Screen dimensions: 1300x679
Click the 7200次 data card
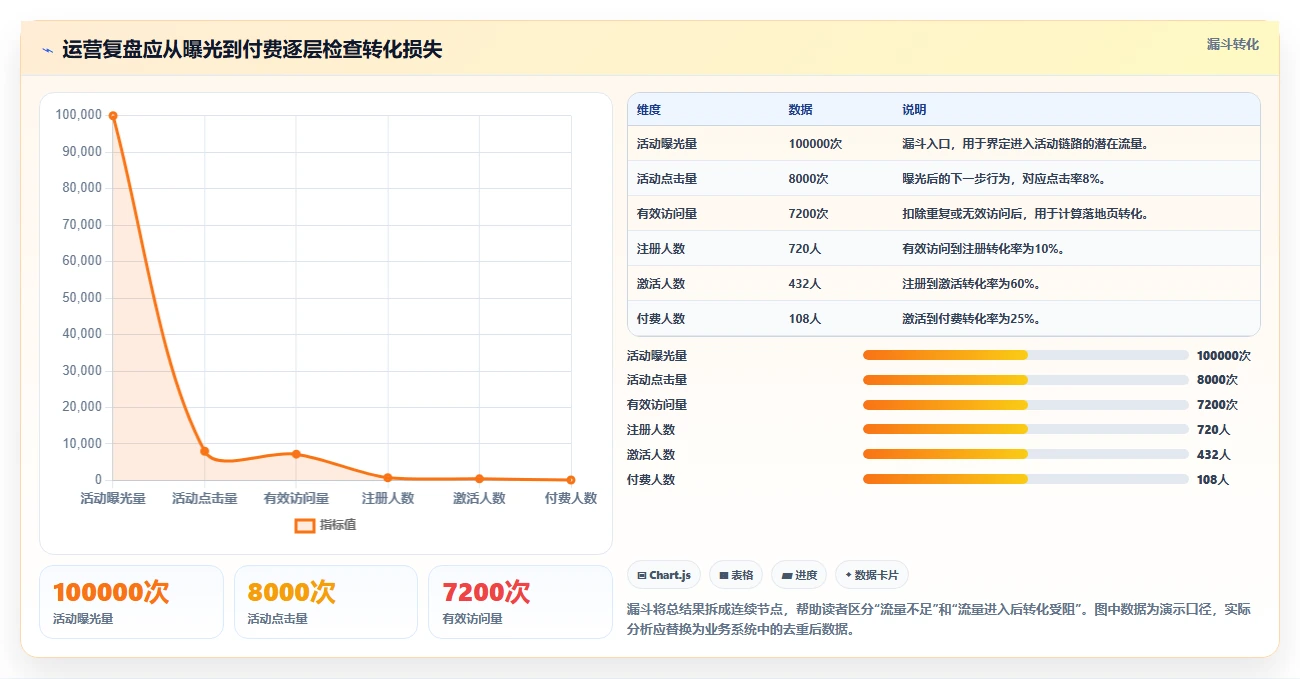point(520,602)
